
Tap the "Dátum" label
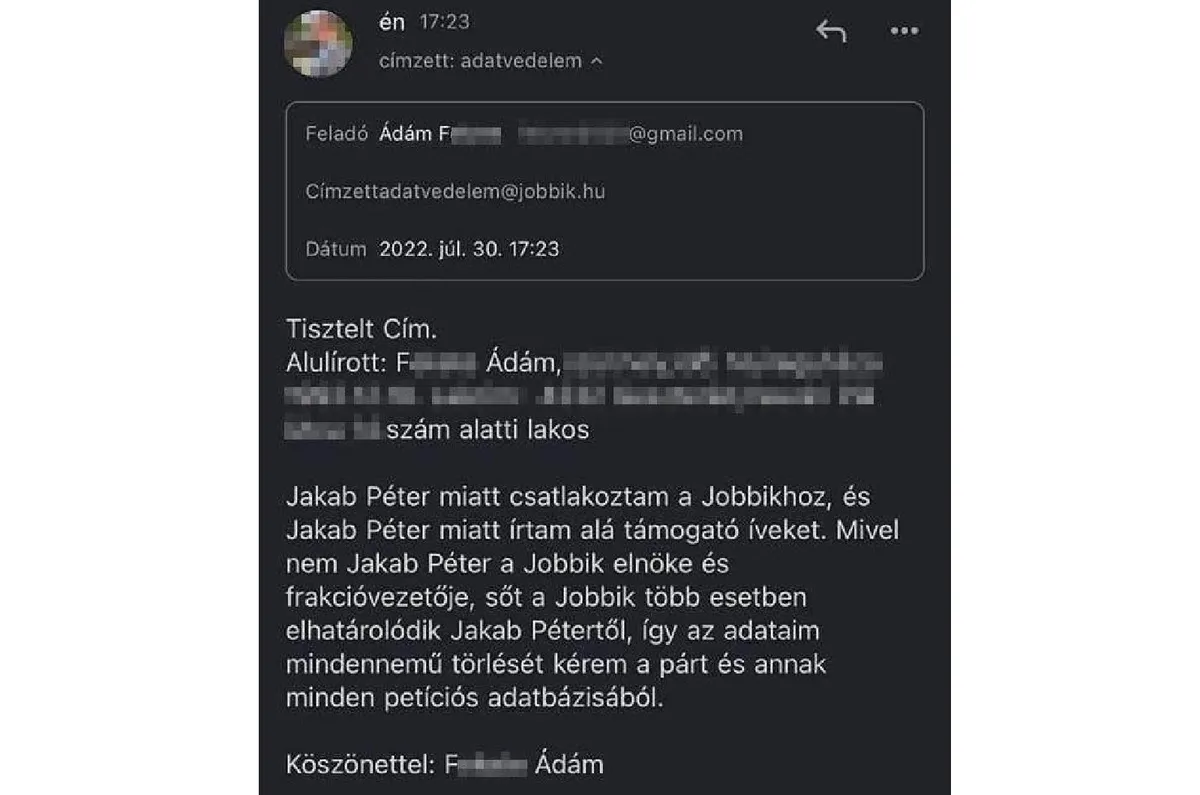pyautogui.click(x=335, y=249)
